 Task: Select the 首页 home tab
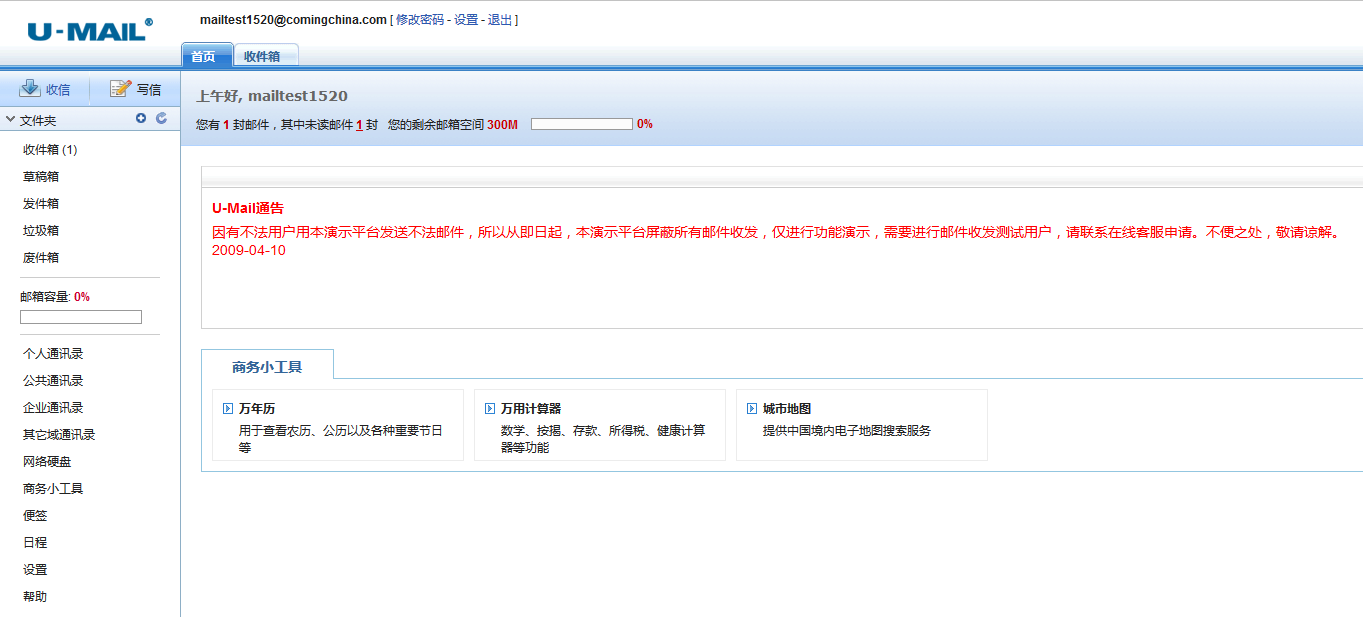204,57
